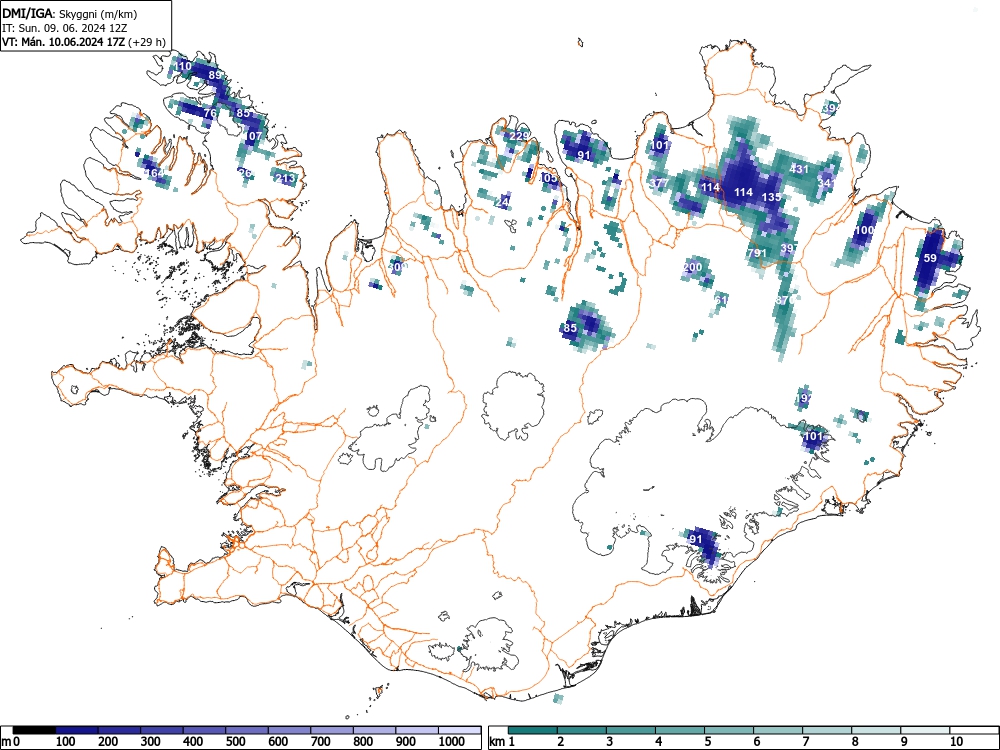The image size is (1000, 750).
Task: Click the dark teal swatch between km 1 and 2
Action: (x=533, y=731)
